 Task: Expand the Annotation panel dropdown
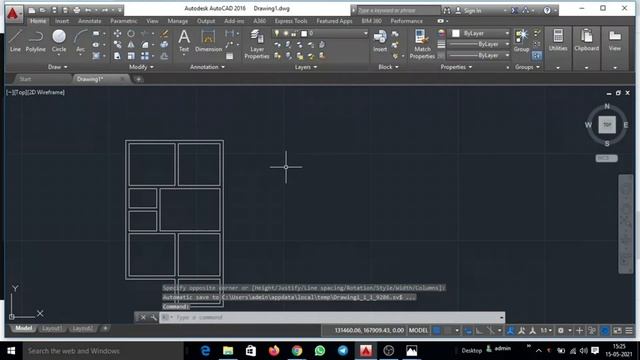pyautogui.click(x=207, y=67)
